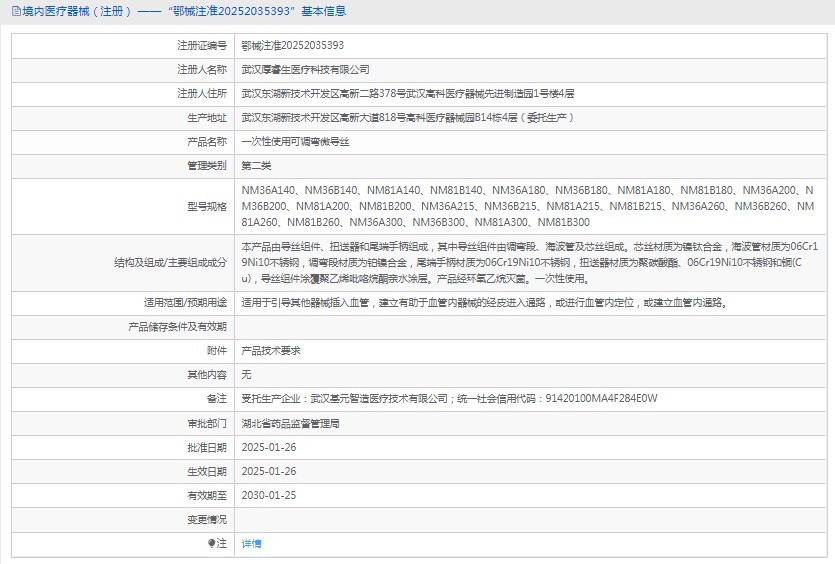Select the company name 武汉厚睿生医疗科技有限公司
The width and height of the screenshot is (835, 564).
coord(305,70)
